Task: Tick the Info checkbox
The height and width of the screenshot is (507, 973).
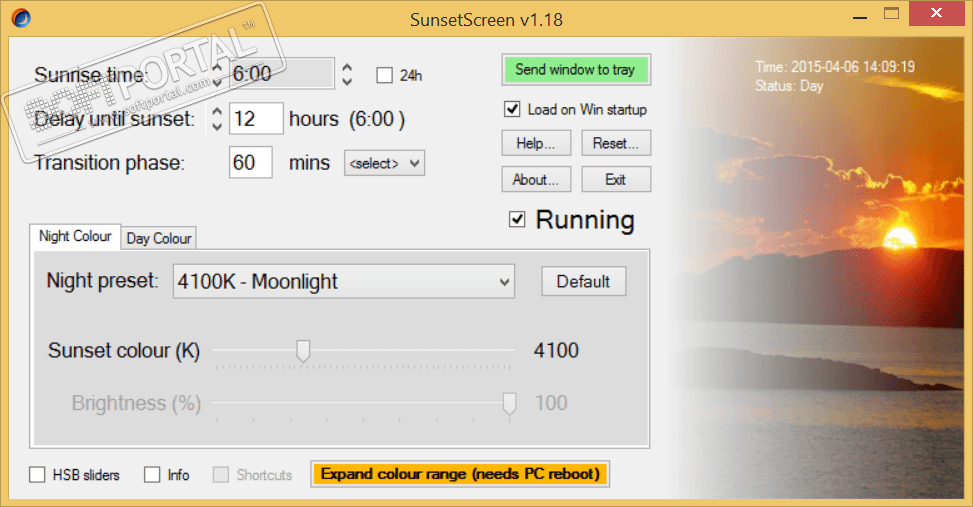Action: (152, 475)
